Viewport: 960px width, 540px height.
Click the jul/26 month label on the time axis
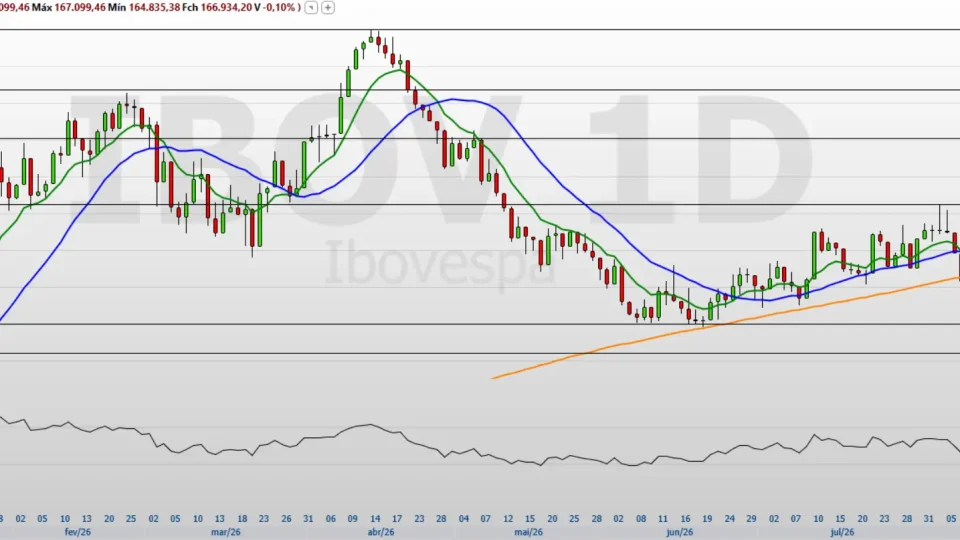click(842, 531)
